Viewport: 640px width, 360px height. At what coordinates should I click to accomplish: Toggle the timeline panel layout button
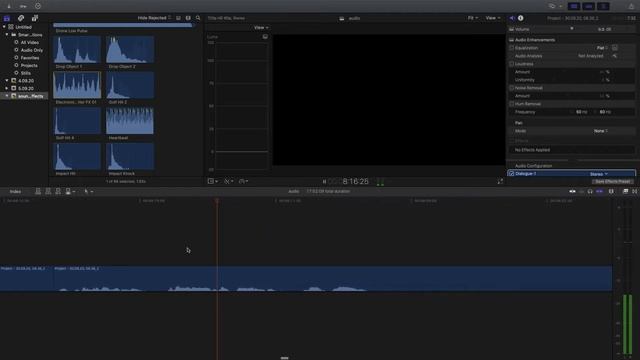click(x=589, y=6)
